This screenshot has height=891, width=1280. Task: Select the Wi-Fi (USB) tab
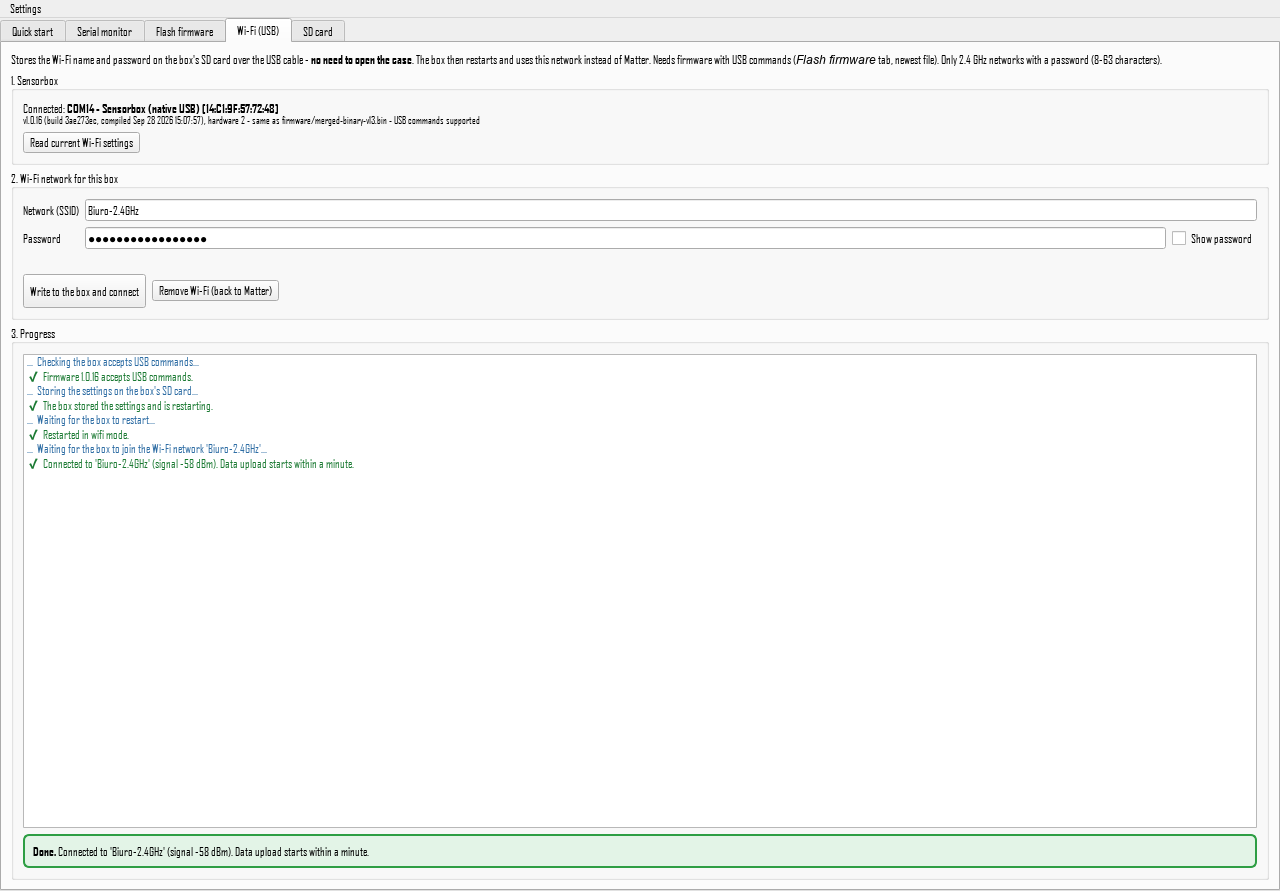(x=258, y=30)
